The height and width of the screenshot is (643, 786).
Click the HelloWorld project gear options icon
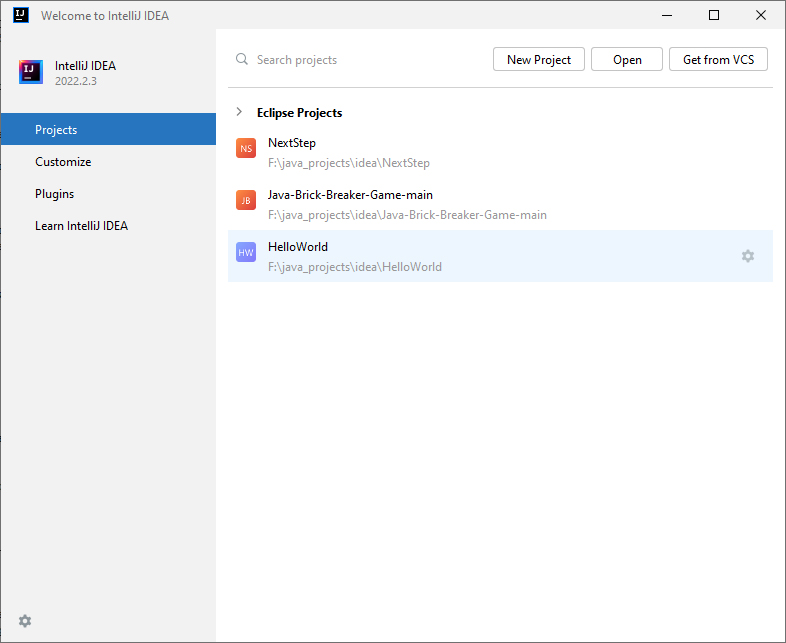pos(747,256)
